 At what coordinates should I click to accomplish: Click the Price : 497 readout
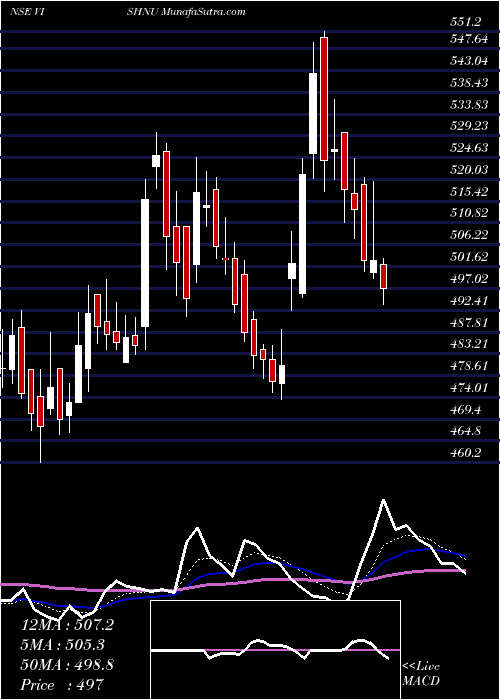coord(62,685)
